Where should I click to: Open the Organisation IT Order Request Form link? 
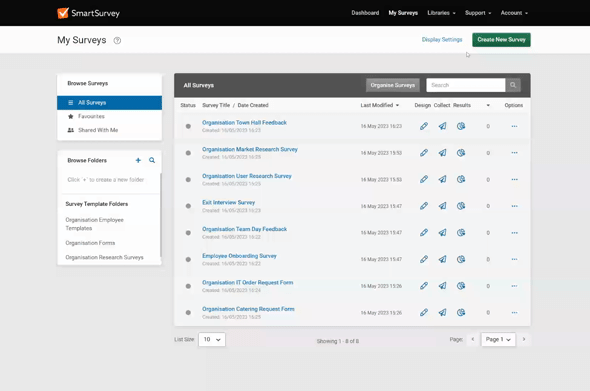(248, 283)
